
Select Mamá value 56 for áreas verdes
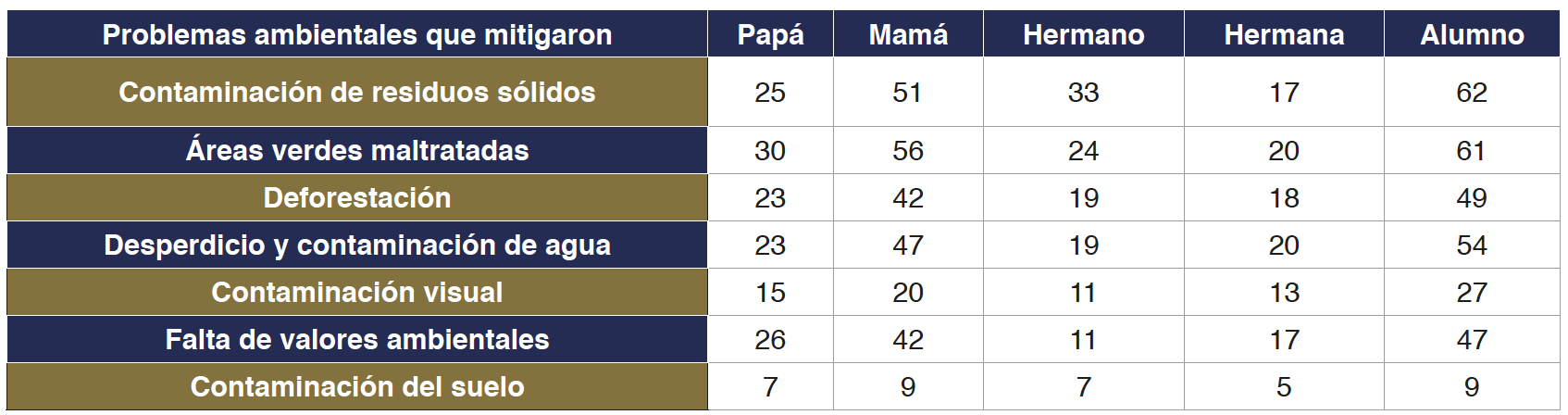pos(908,151)
